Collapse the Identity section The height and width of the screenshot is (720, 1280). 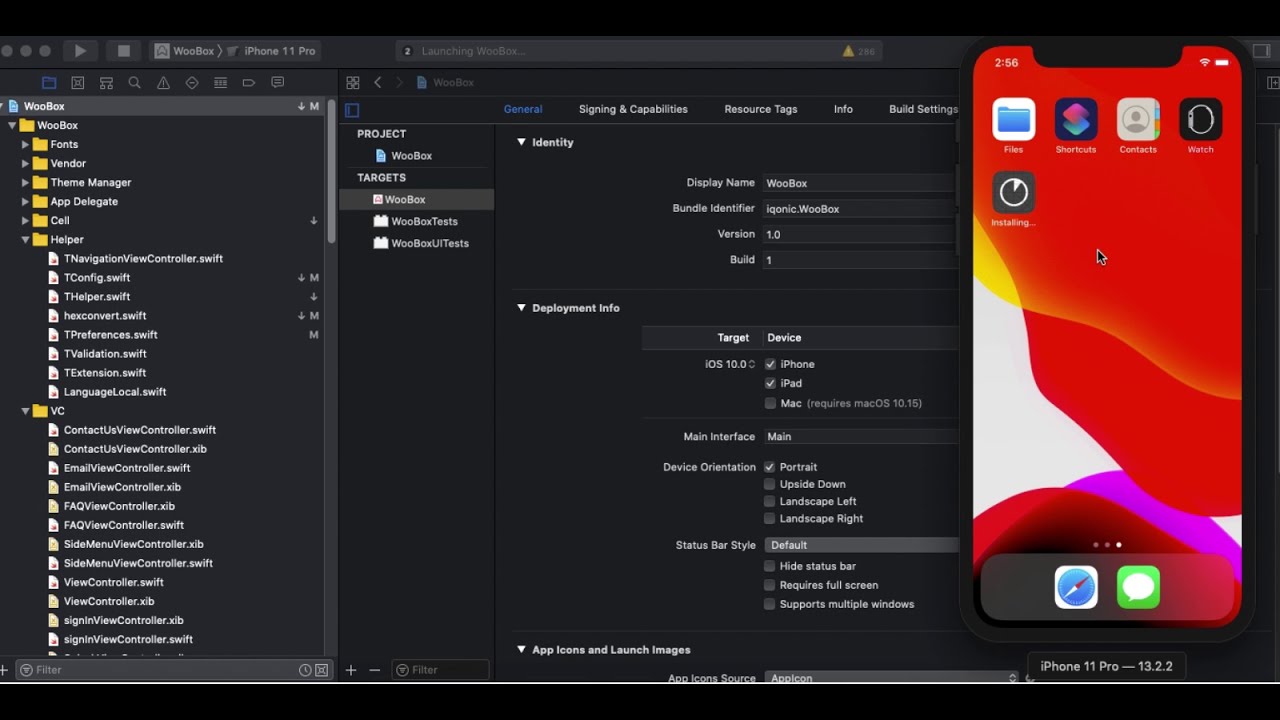(x=521, y=142)
